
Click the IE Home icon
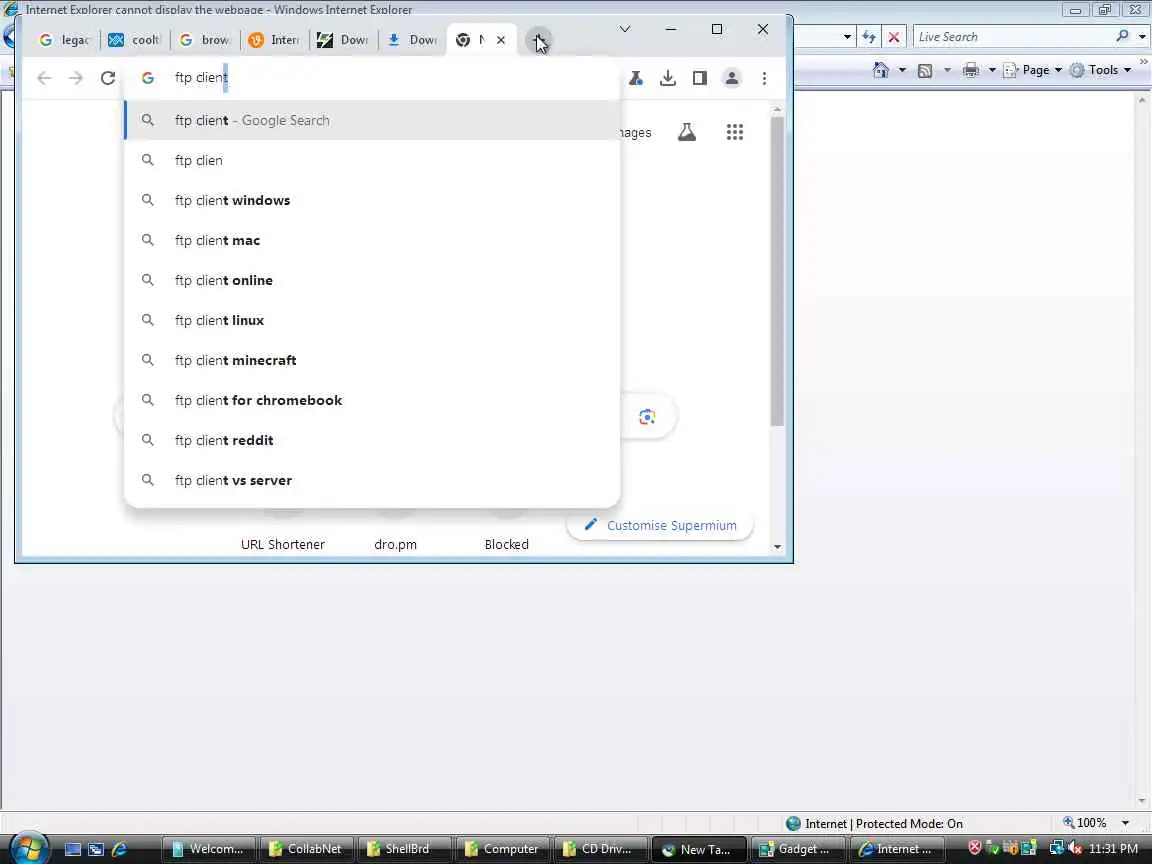pos(881,70)
